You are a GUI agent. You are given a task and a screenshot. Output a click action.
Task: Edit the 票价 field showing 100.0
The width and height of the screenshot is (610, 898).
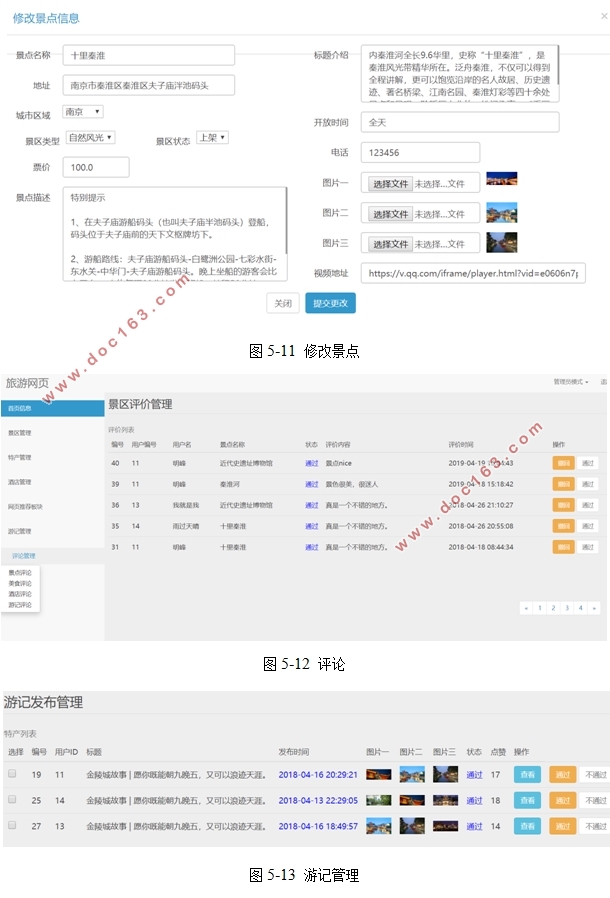coord(96,167)
